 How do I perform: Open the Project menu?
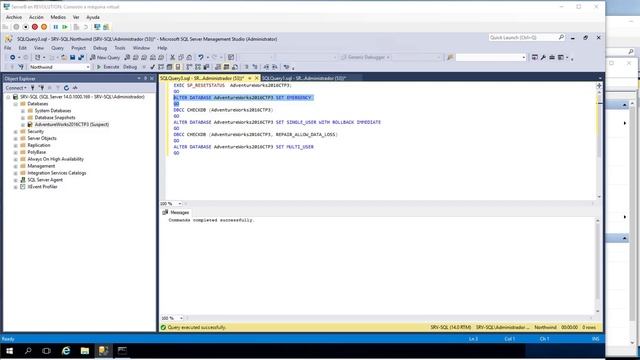pos(78,48)
